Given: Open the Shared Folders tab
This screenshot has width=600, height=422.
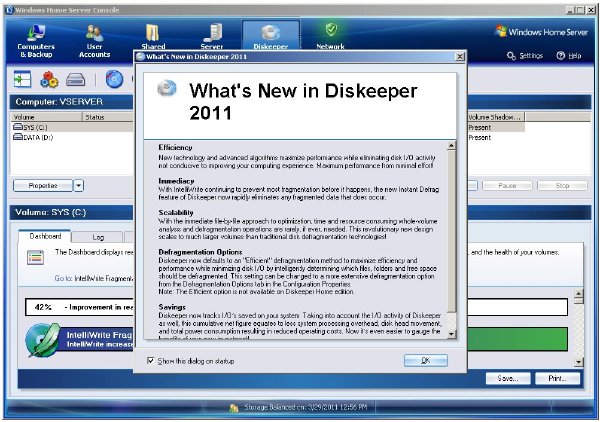Looking at the screenshot, I should click(x=153, y=37).
